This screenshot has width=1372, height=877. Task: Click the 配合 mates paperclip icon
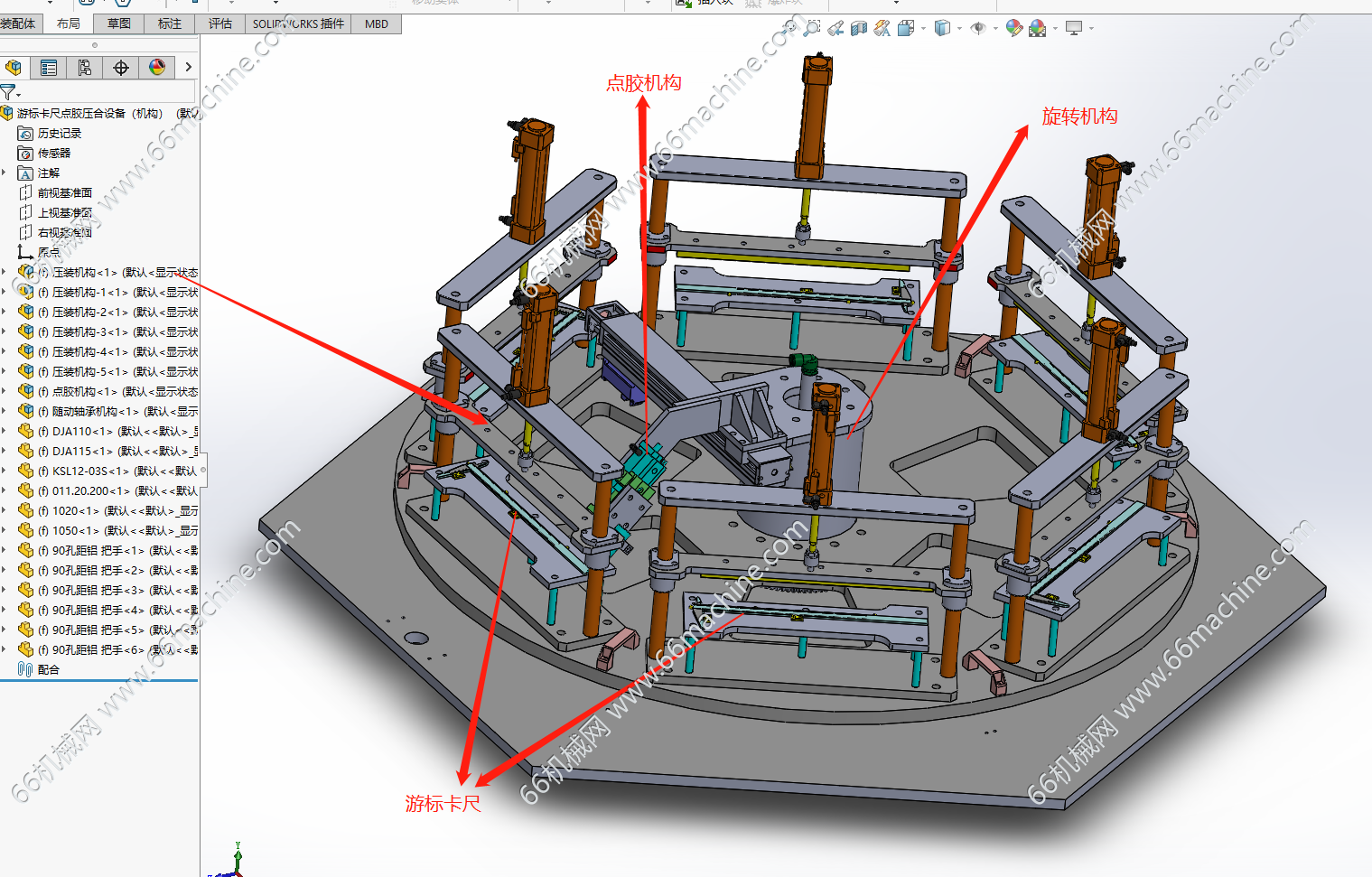coord(25,669)
